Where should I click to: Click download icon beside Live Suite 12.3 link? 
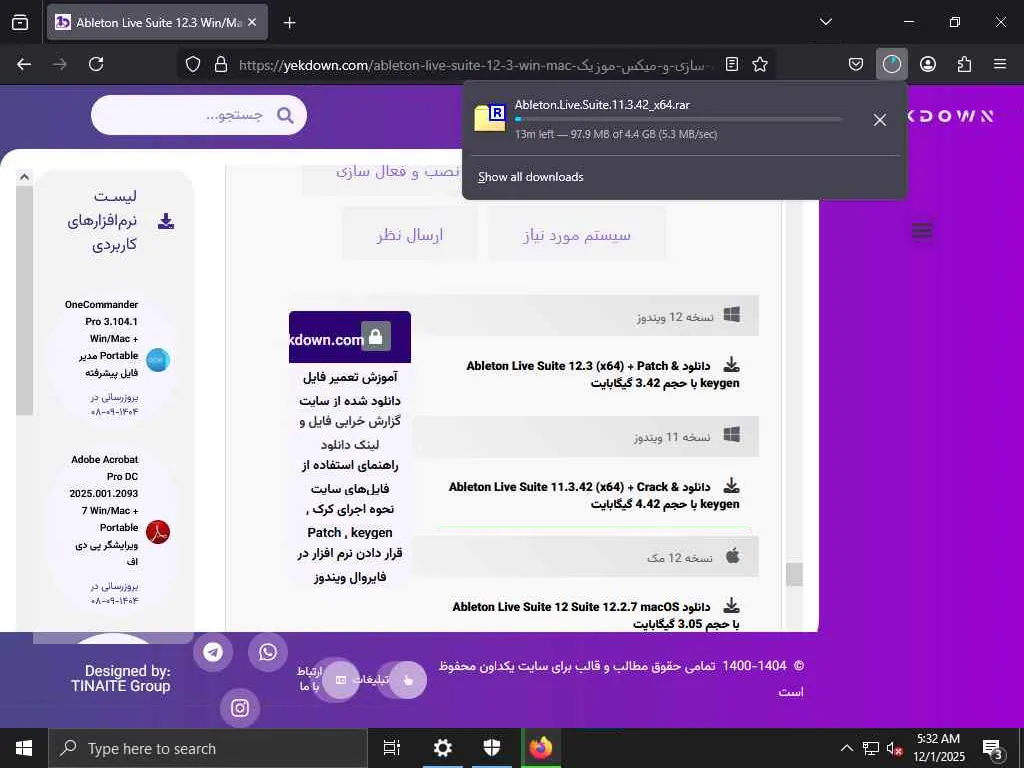(x=731, y=364)
